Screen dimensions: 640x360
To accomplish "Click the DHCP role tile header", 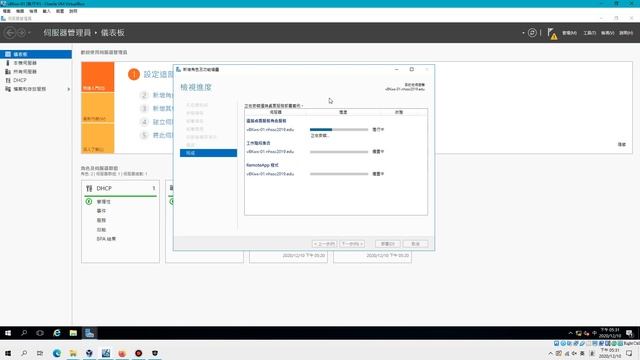I will point(120,188).
